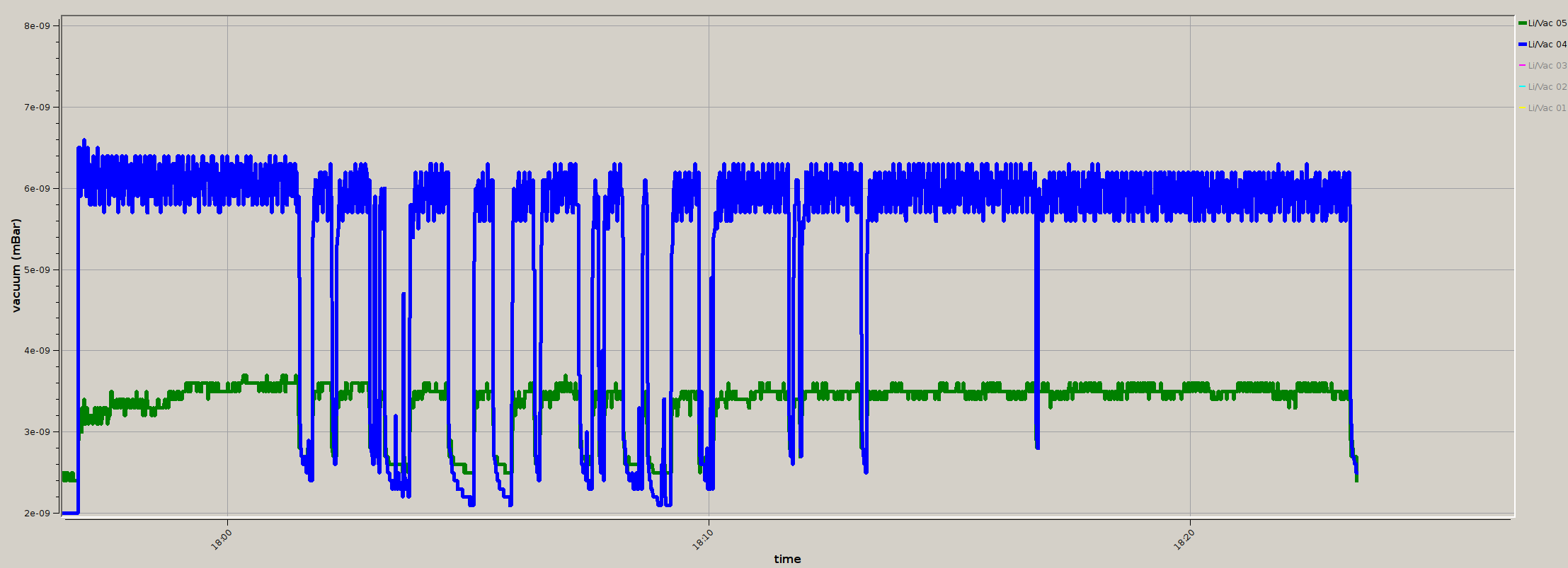
Task: Click the blue Li/Vac 04 legend swatch
Action: point(1523,45)
